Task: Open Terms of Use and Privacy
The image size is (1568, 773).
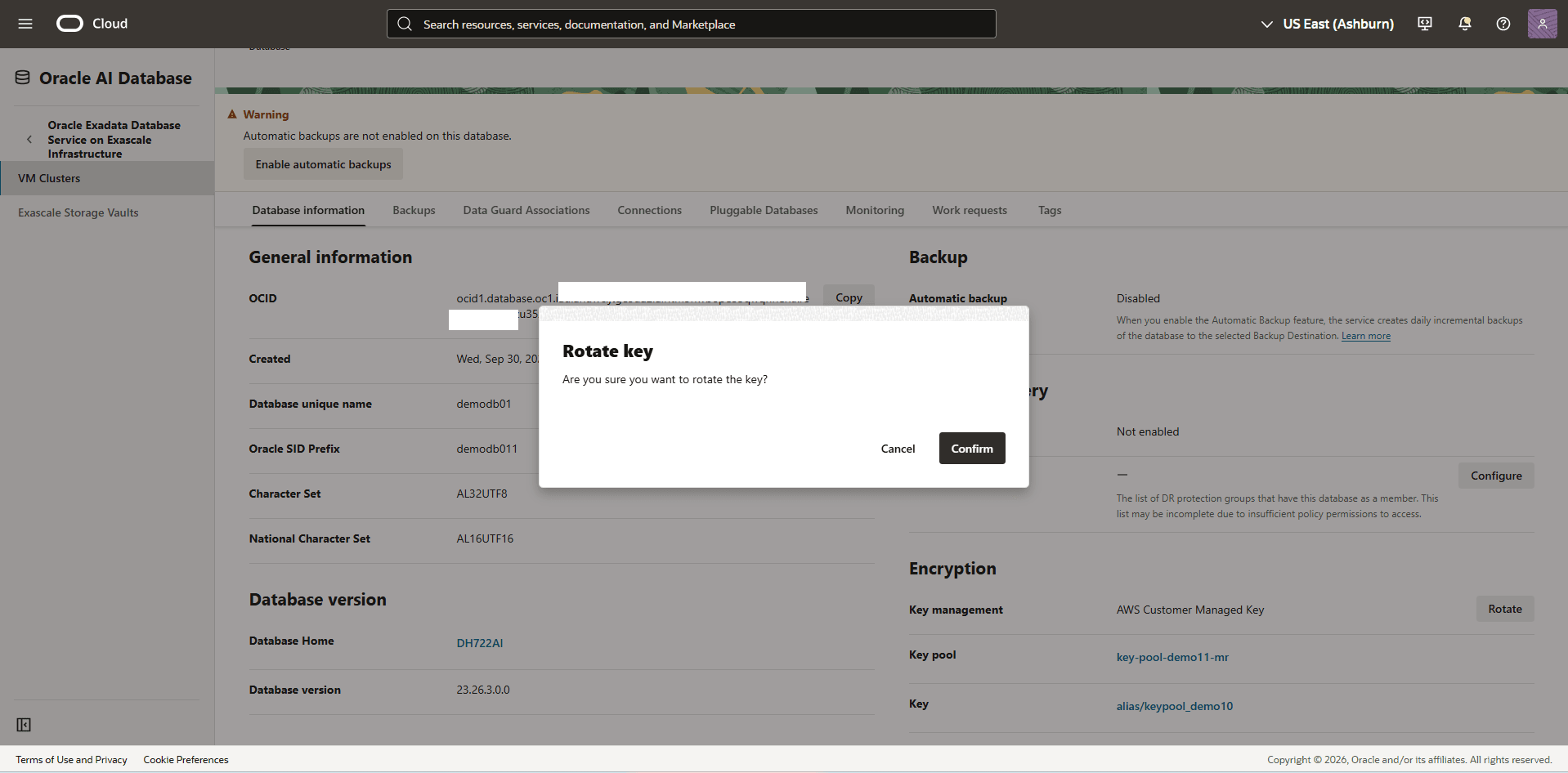Action: click(x=71, y=760)
